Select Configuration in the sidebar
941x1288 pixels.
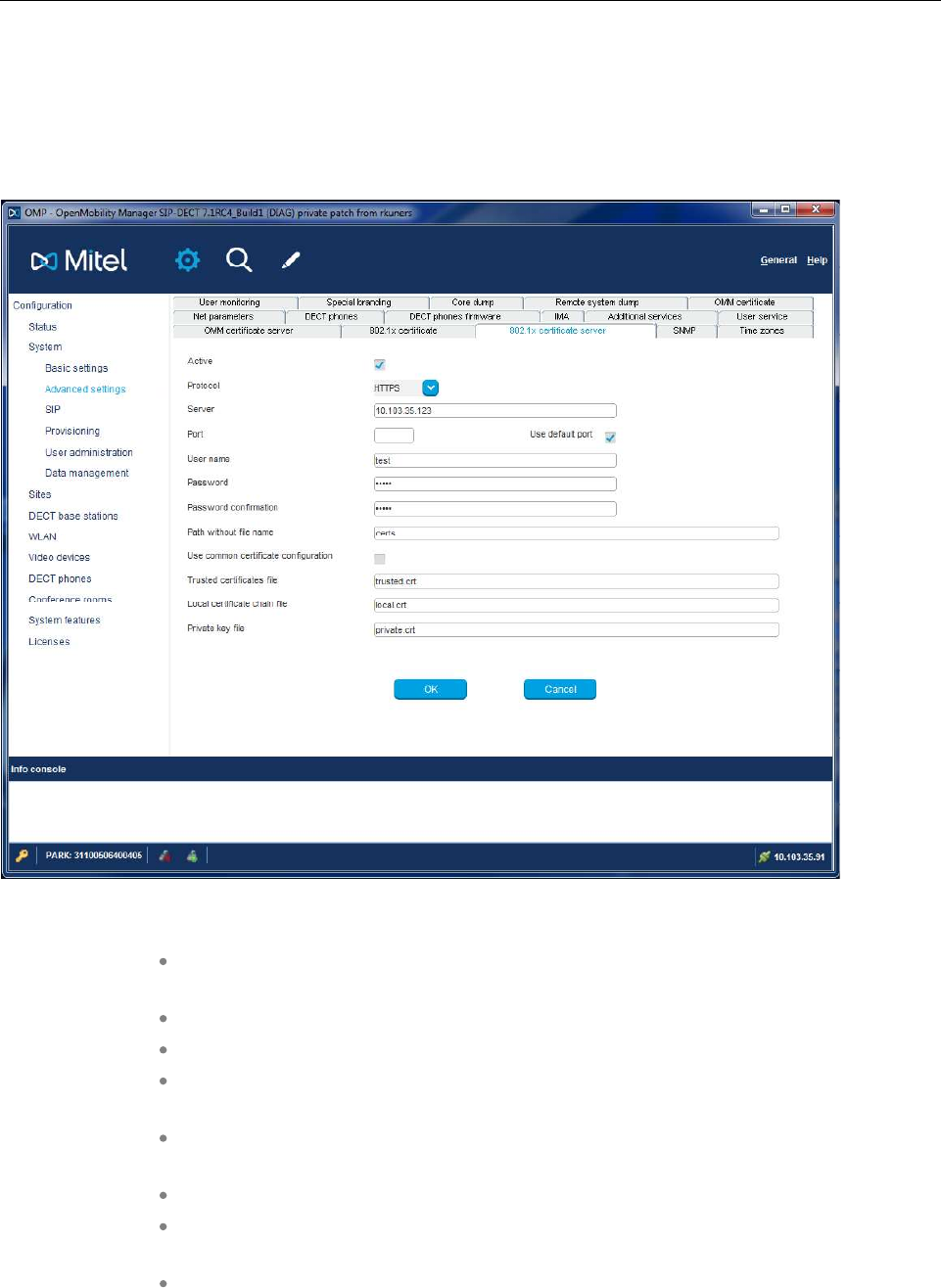click(43, 305)
